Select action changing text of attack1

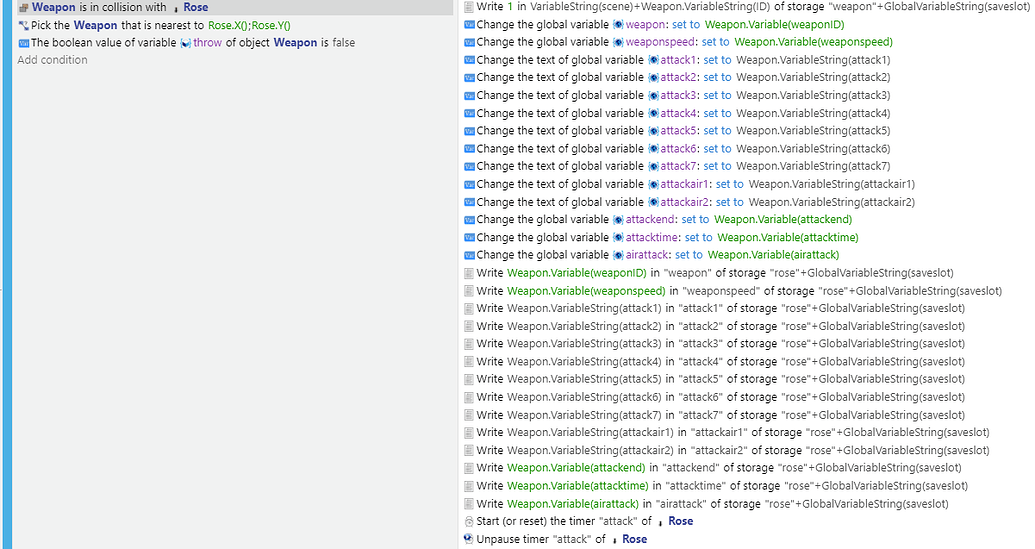click(x=677, y=60)
